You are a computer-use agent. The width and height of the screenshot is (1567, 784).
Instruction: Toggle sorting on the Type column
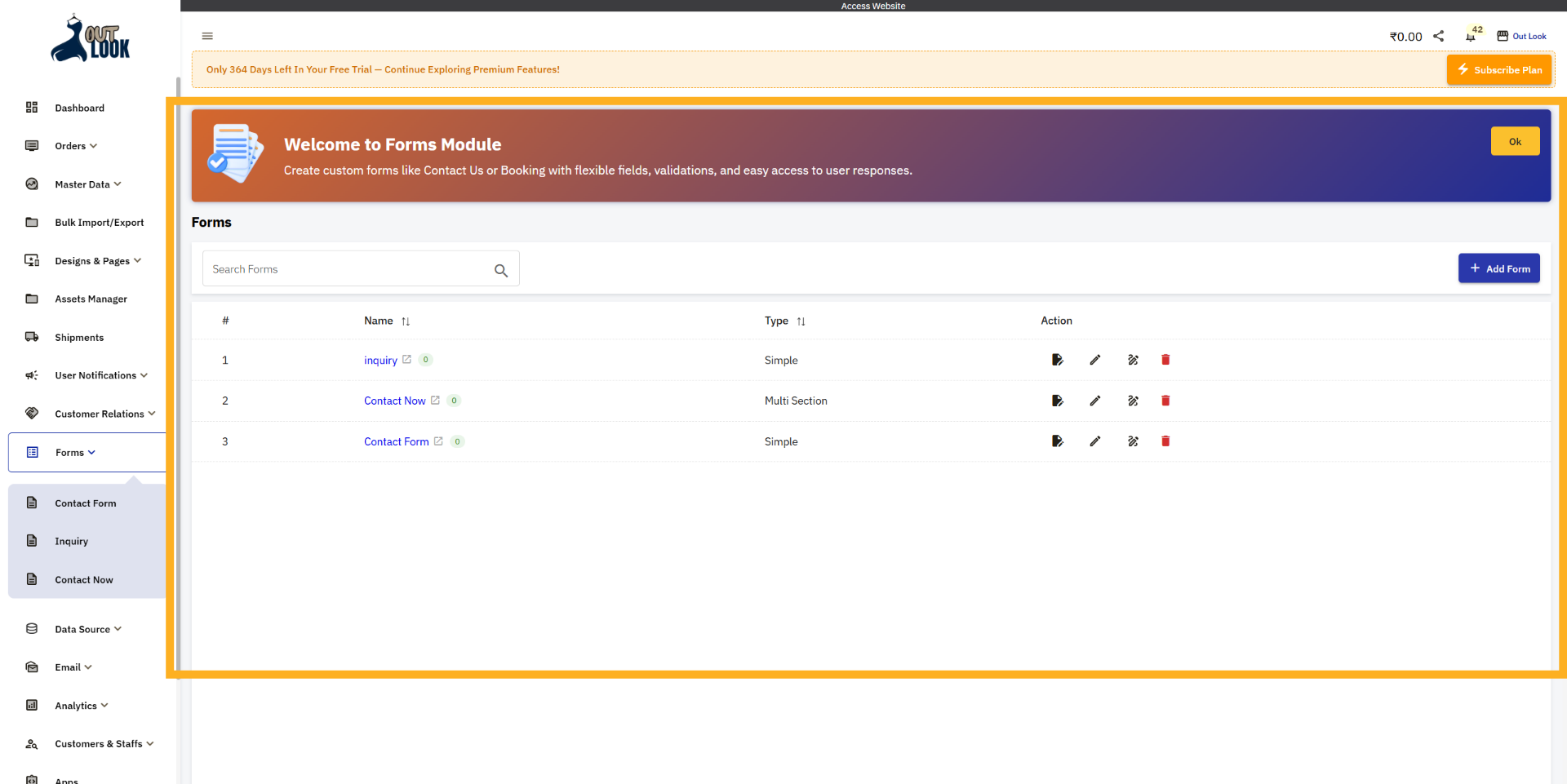coord(800,321)
